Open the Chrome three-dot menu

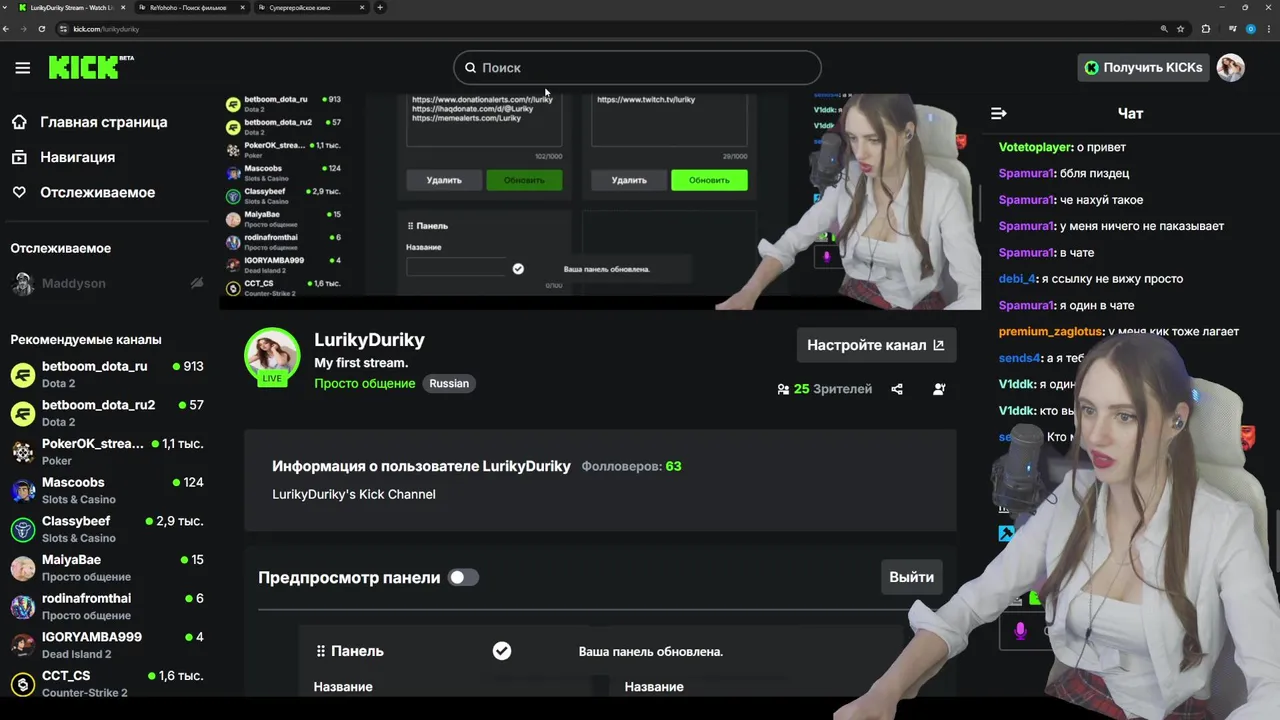(1268, 29)
